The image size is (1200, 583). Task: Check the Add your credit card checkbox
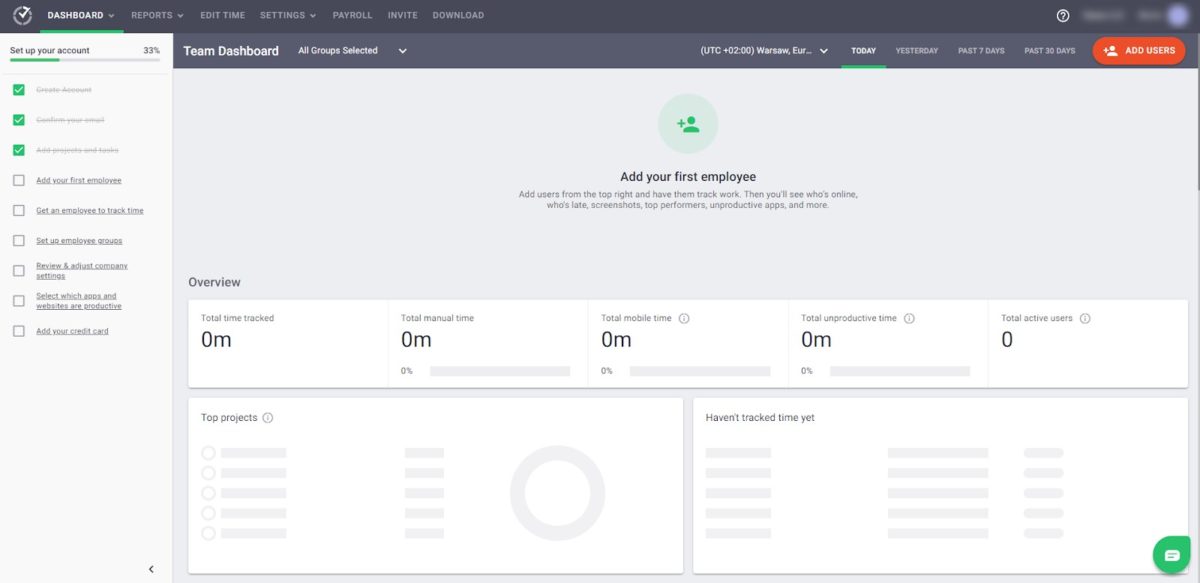pyautogui.click(x=17, y=330)
